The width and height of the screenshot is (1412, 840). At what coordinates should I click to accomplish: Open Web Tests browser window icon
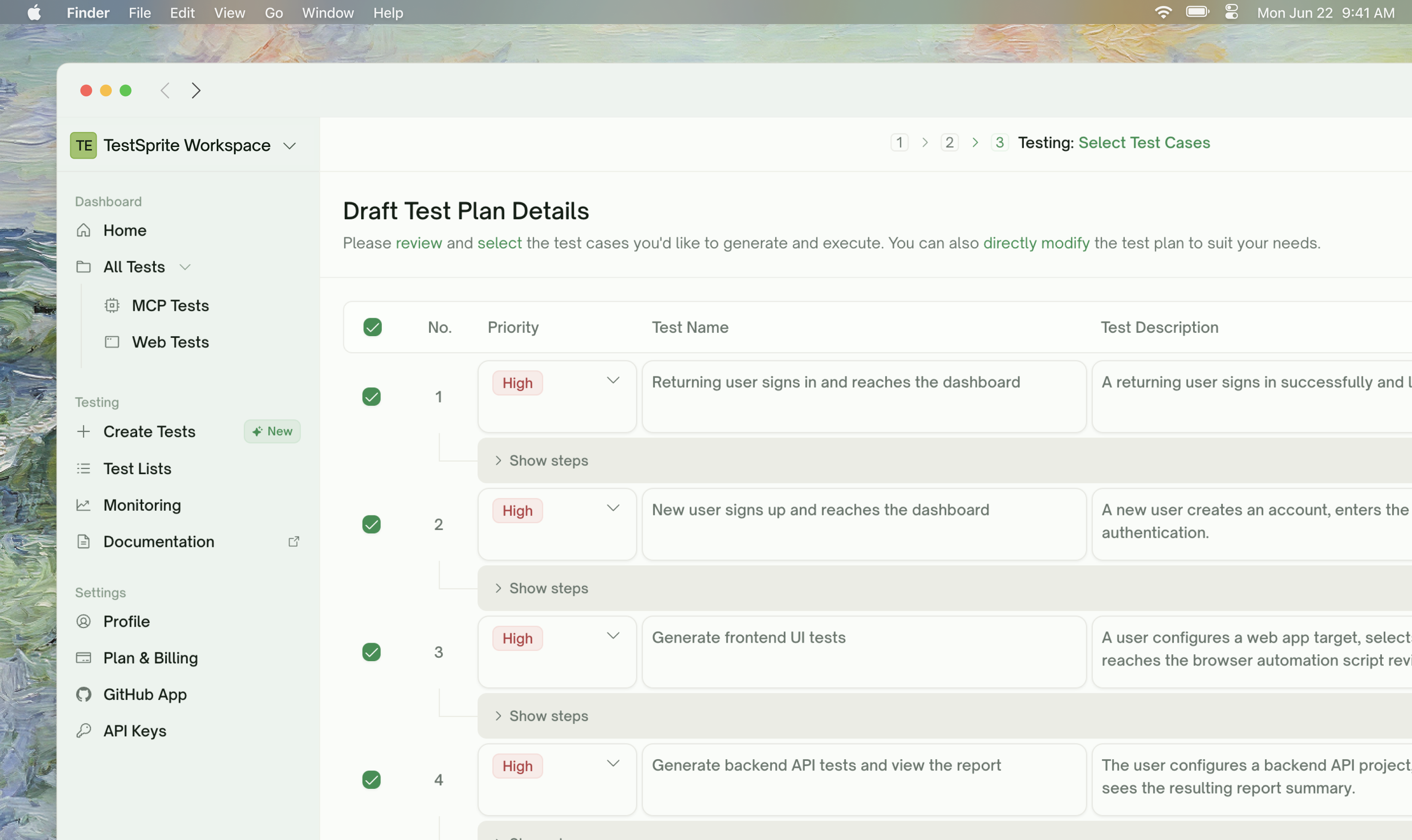pyautogui.click(x=112, y=342)
